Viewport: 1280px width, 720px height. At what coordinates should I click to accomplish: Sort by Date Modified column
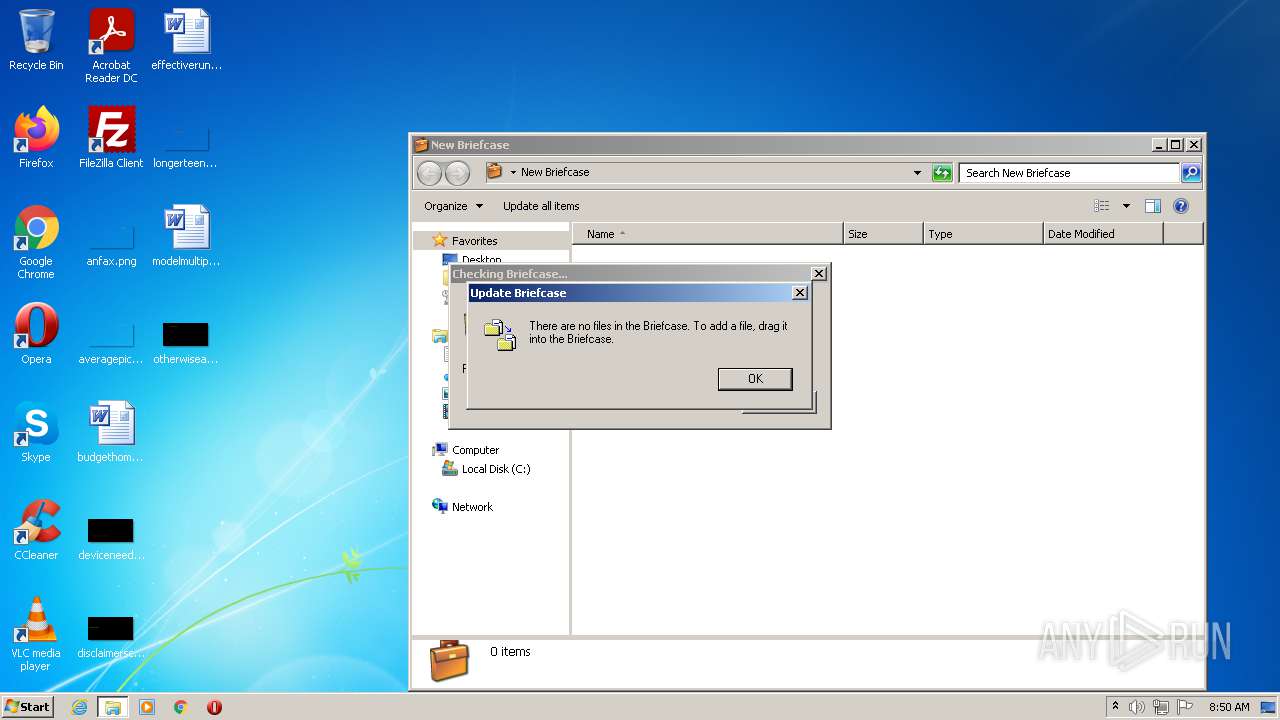1103,234
